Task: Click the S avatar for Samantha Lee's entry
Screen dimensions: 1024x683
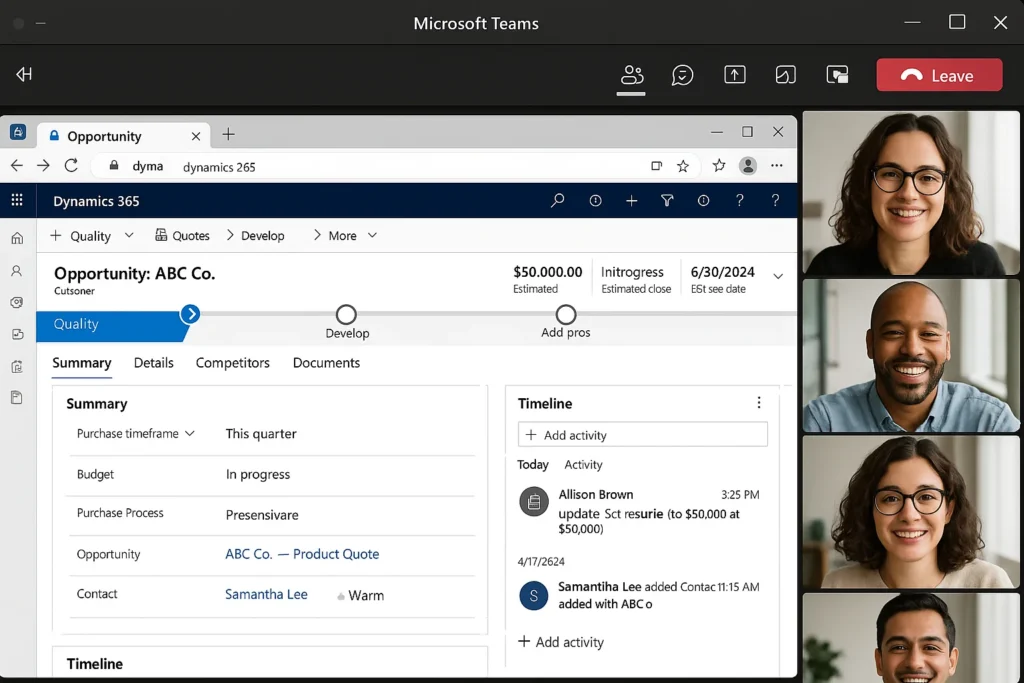Action: pos(534,596)
